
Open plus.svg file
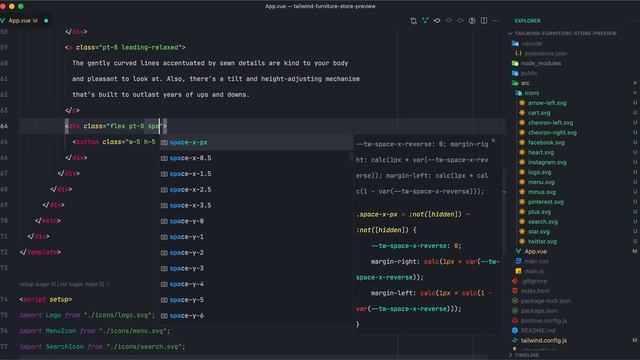pos(539,212)
